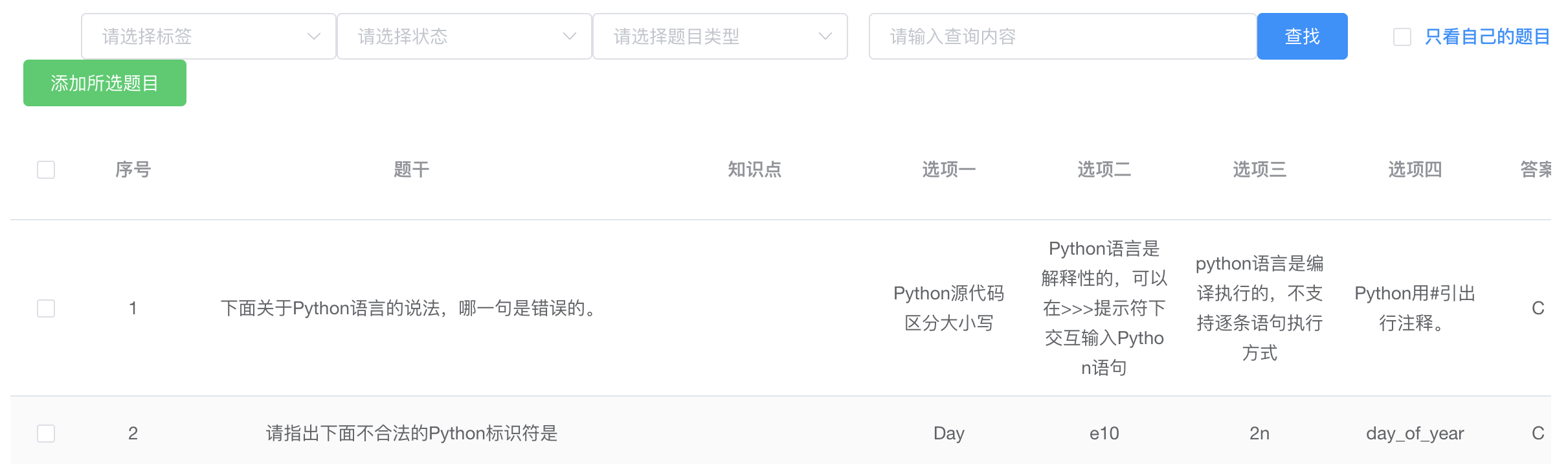Click the 序号 column header
This screenshot has height=464, width=1568.
[x=133, y=169]
